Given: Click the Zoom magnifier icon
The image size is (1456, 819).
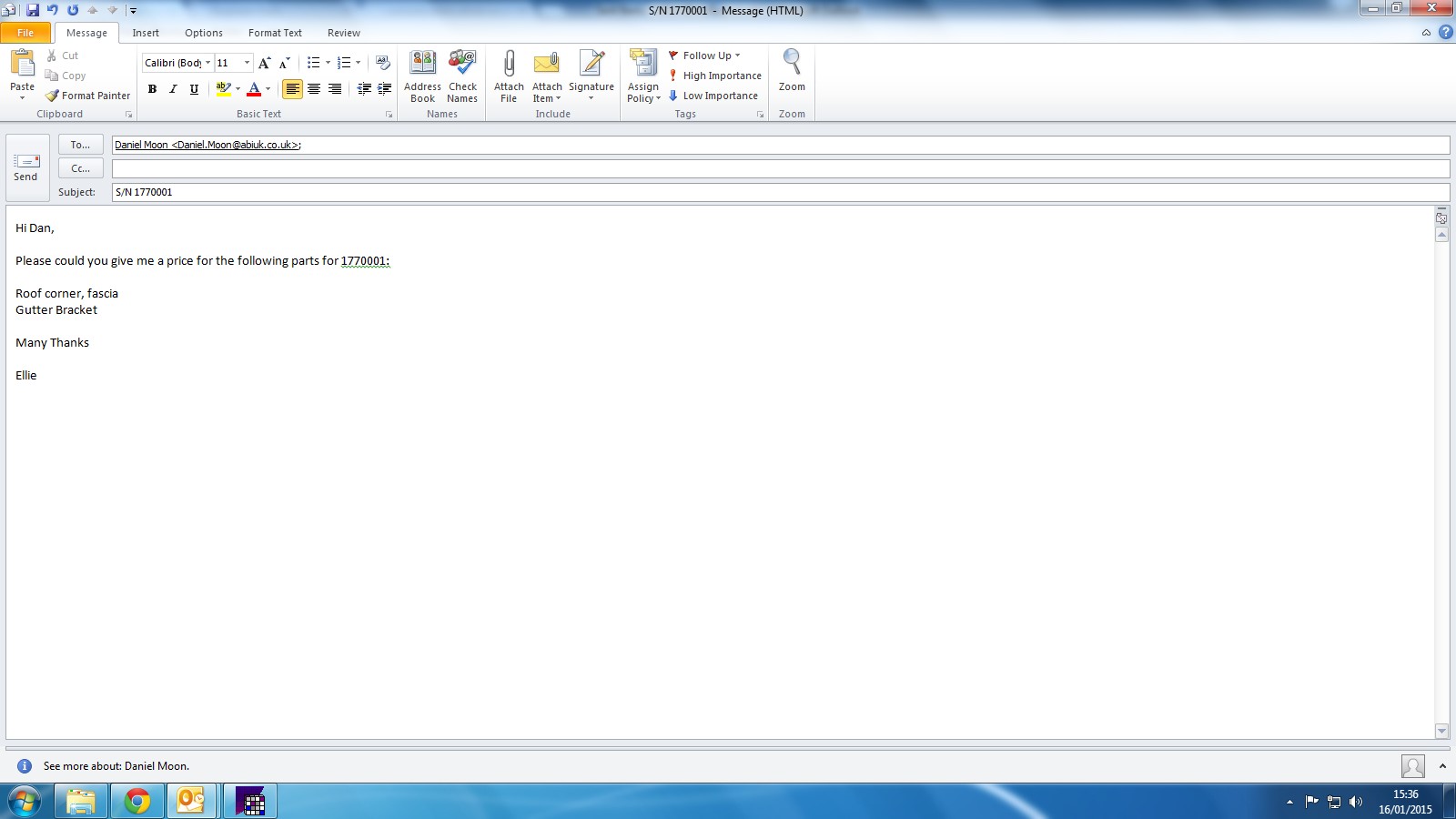Looking at the screenshot, I should point(792,63).
